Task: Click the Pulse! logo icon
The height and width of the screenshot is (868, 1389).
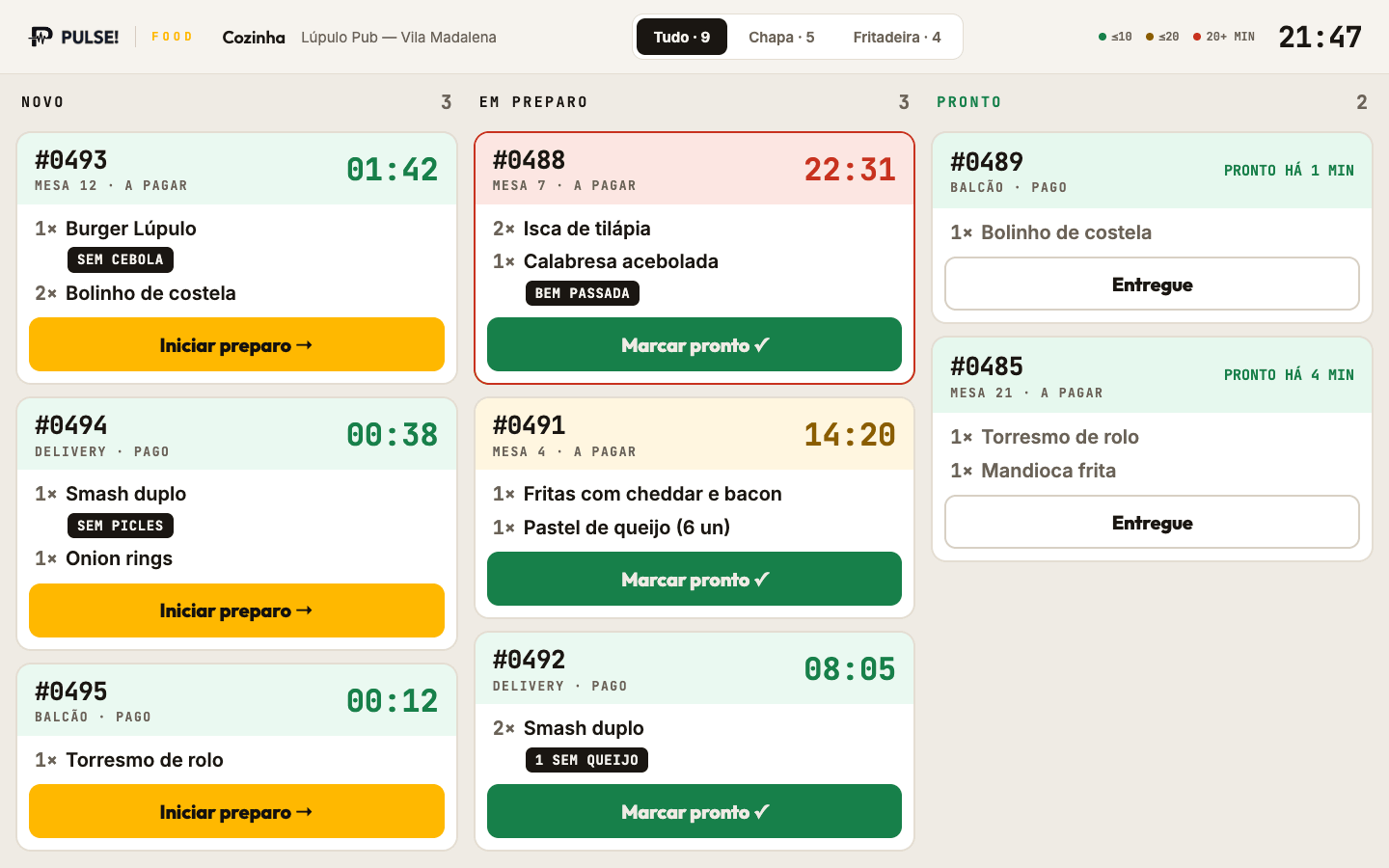Action: point(41,37)
